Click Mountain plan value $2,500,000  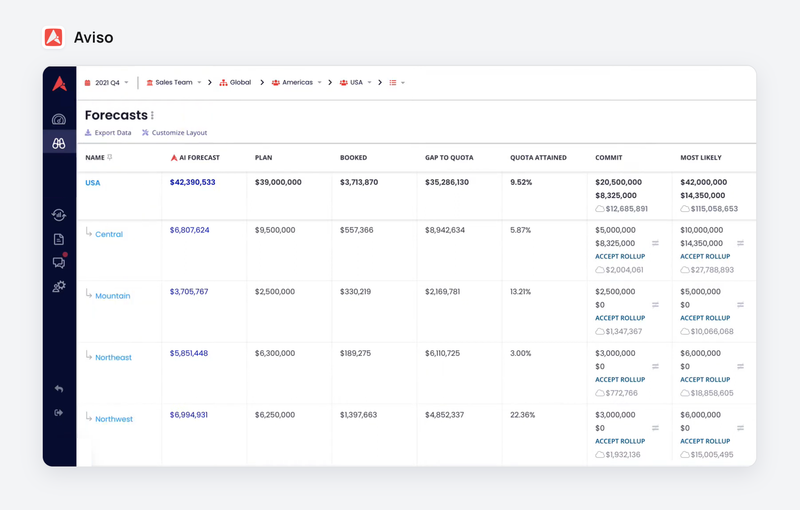(x=274, y=292)
